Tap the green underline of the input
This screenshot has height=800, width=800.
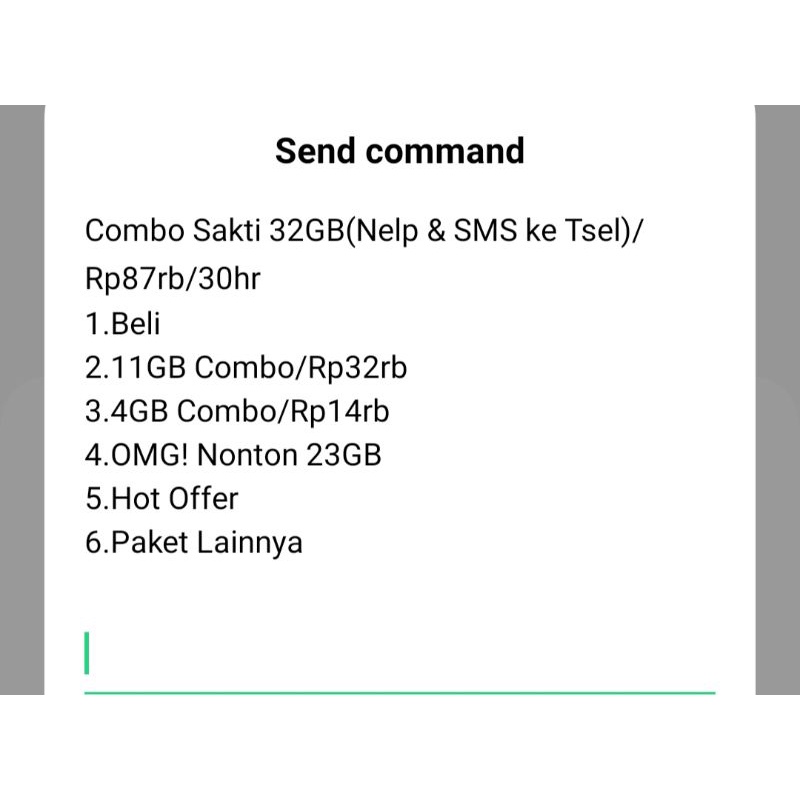tap(400, 691)
